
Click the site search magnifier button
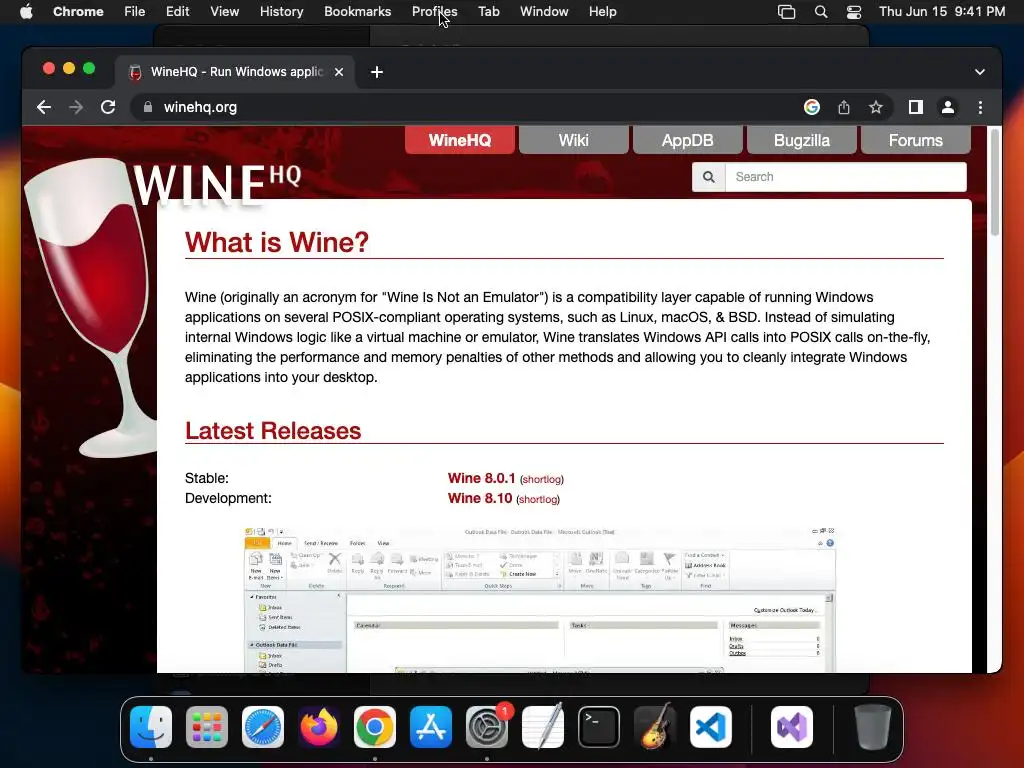(709, 177)
